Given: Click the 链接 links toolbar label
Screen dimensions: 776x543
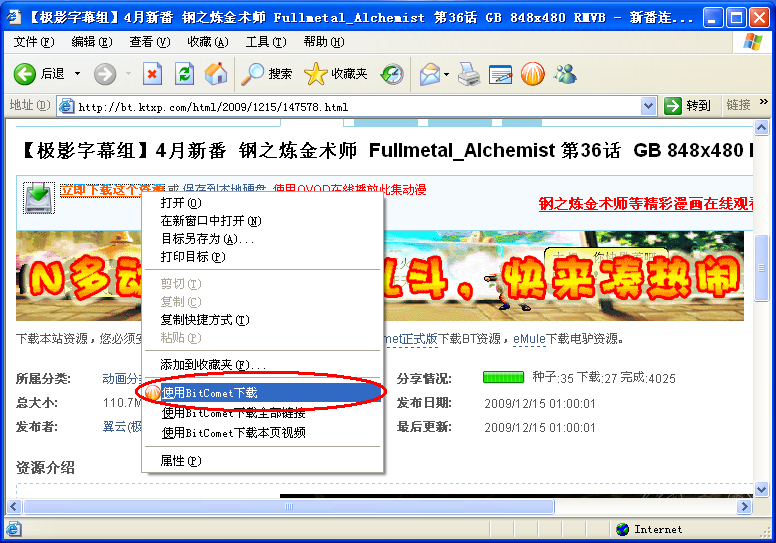Looking at the screenshot, I should 738,105.
